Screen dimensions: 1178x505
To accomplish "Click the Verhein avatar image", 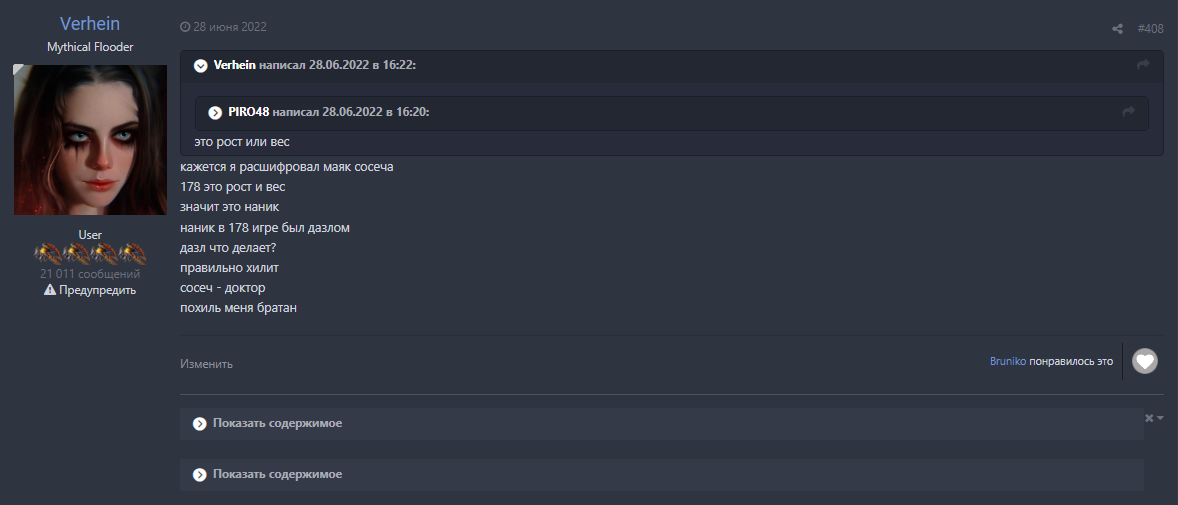I will click(x=90, y=140).
